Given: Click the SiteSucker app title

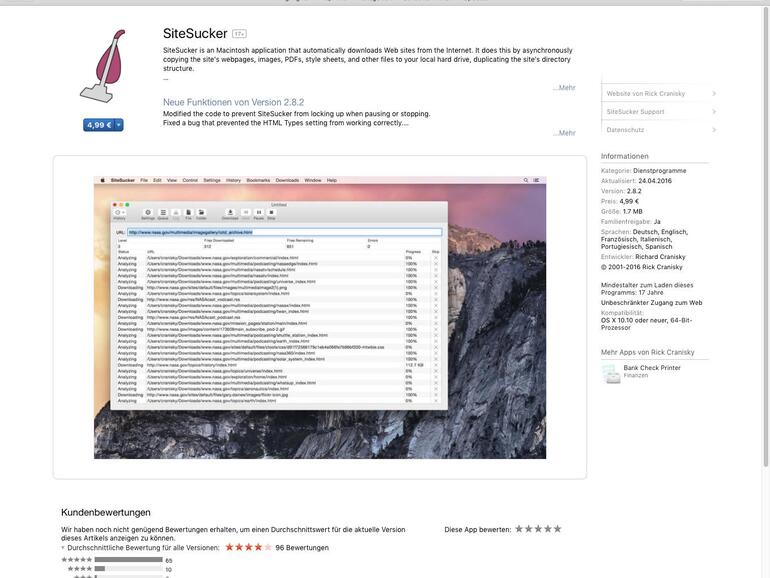Looking at the screenshot, I should coord(195,33).
